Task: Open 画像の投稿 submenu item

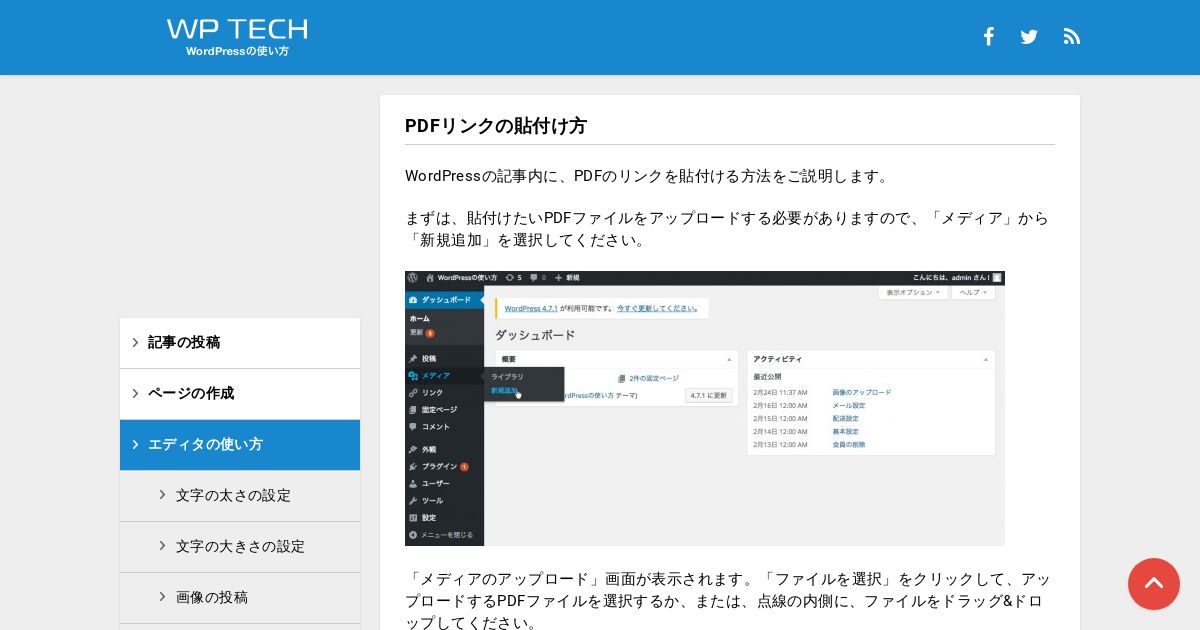Action: 240,598
